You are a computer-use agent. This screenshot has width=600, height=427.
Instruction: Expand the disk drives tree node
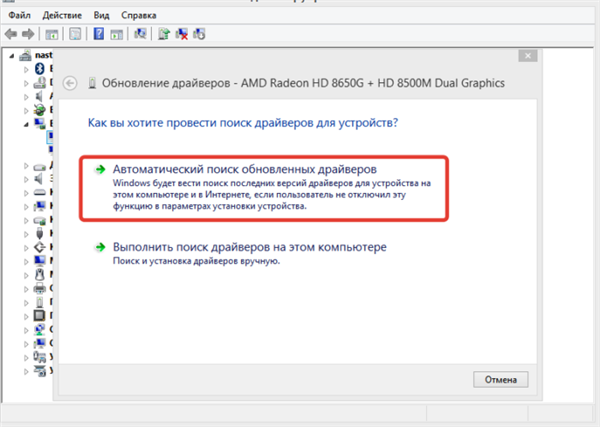click(x=26, y=166)
